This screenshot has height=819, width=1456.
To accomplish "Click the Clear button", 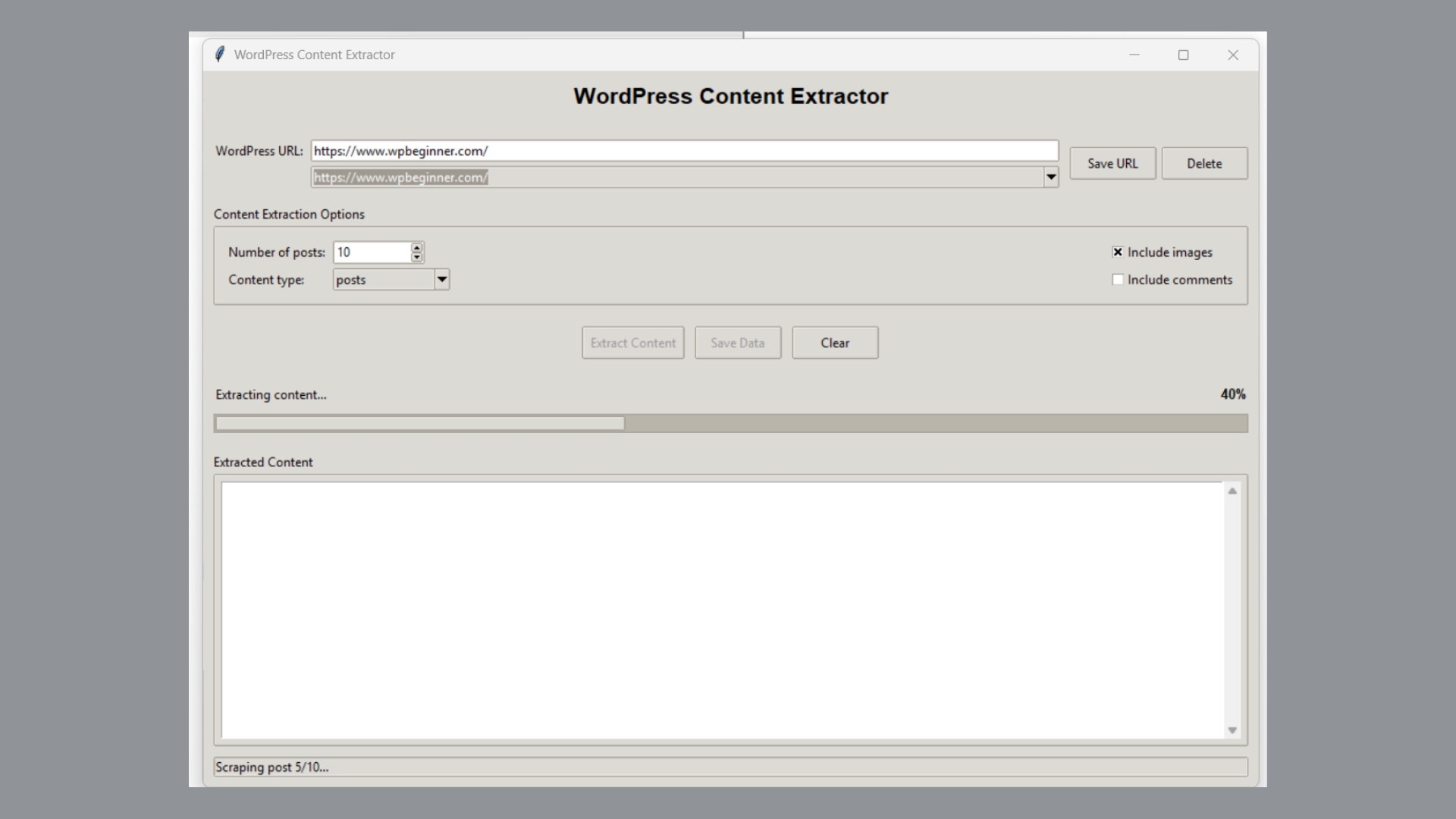I will [x=835, y=343].
